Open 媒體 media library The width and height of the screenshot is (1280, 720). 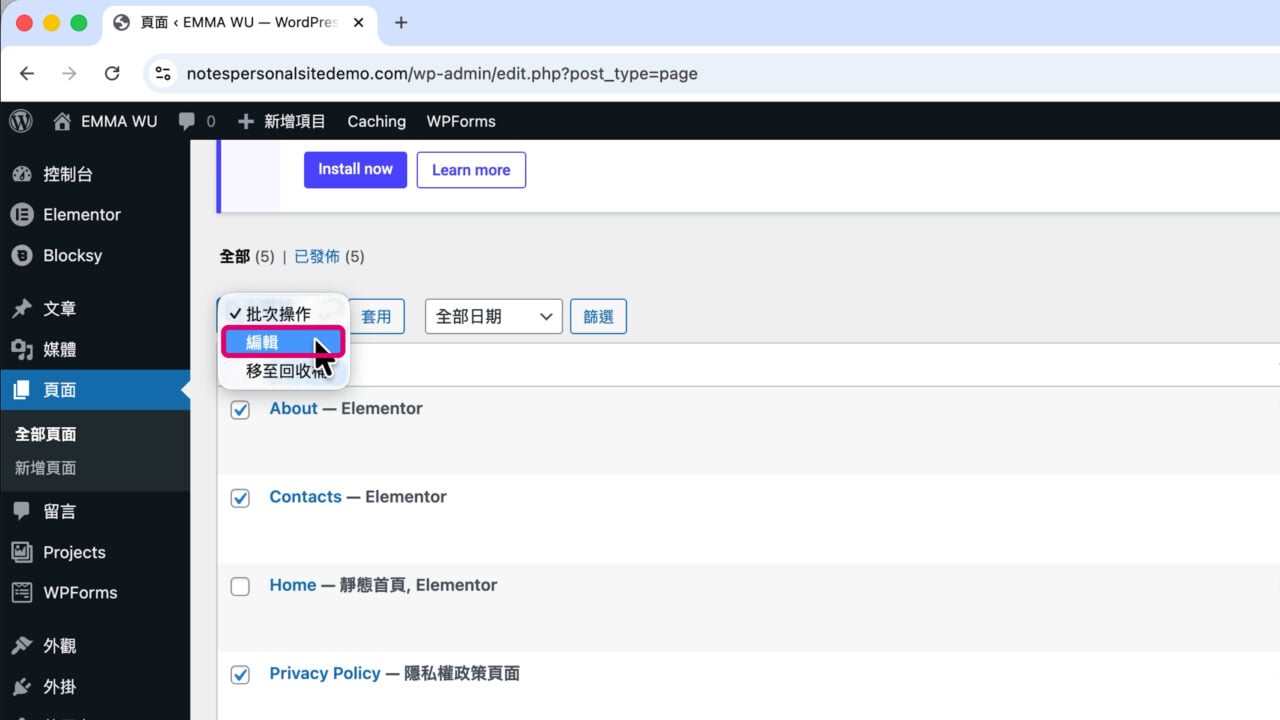[95, 350]
